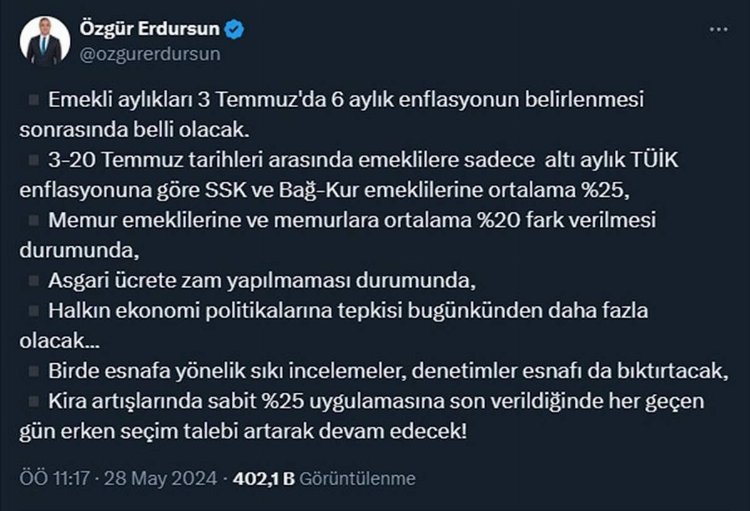Open the 402,1 B Görüntülenme view count
This screenshot has width=750, height=511.
coord(324,479)
